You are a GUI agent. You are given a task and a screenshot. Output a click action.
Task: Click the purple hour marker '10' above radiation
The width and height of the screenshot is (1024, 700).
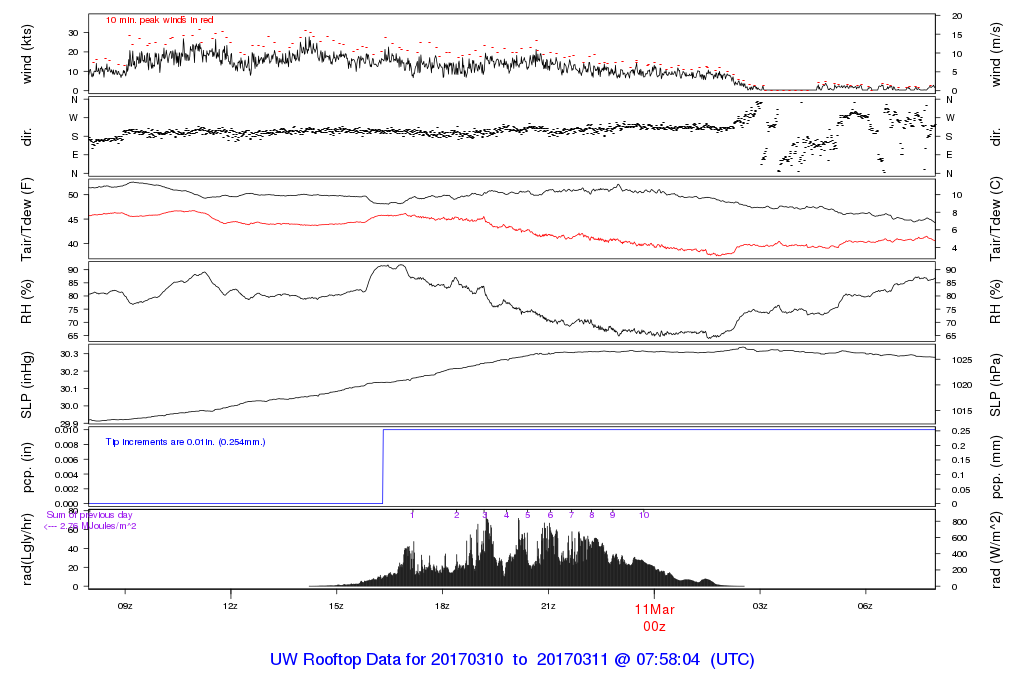644,515
